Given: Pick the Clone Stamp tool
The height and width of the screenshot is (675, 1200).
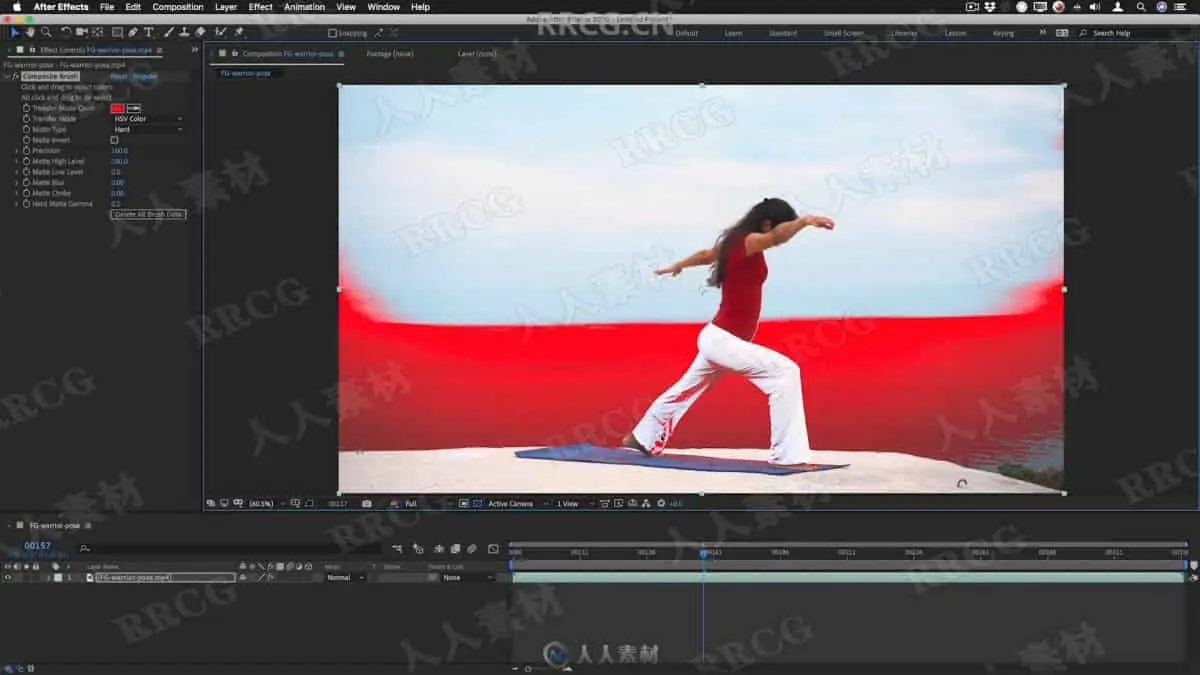Looking at the screenshot, I should pyautogui.click(x=184, y=32).
